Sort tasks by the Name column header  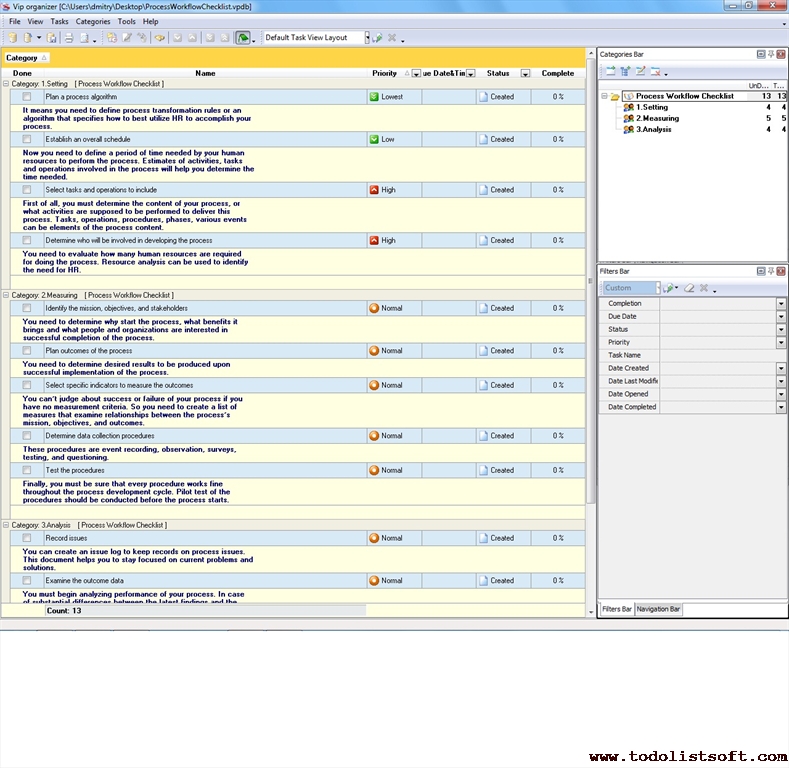click(x=205, y=73)
